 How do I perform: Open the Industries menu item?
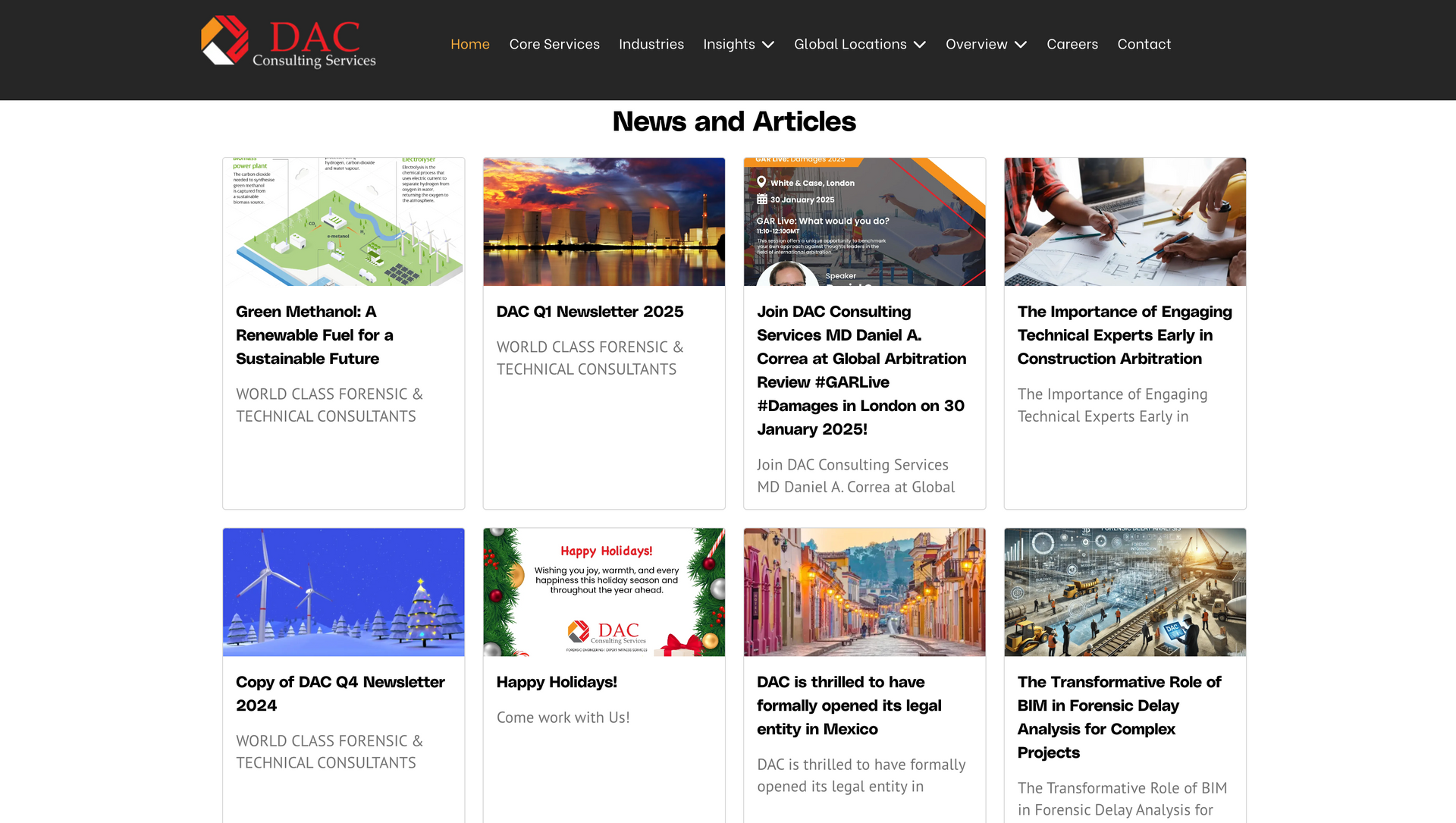point(651,44)
